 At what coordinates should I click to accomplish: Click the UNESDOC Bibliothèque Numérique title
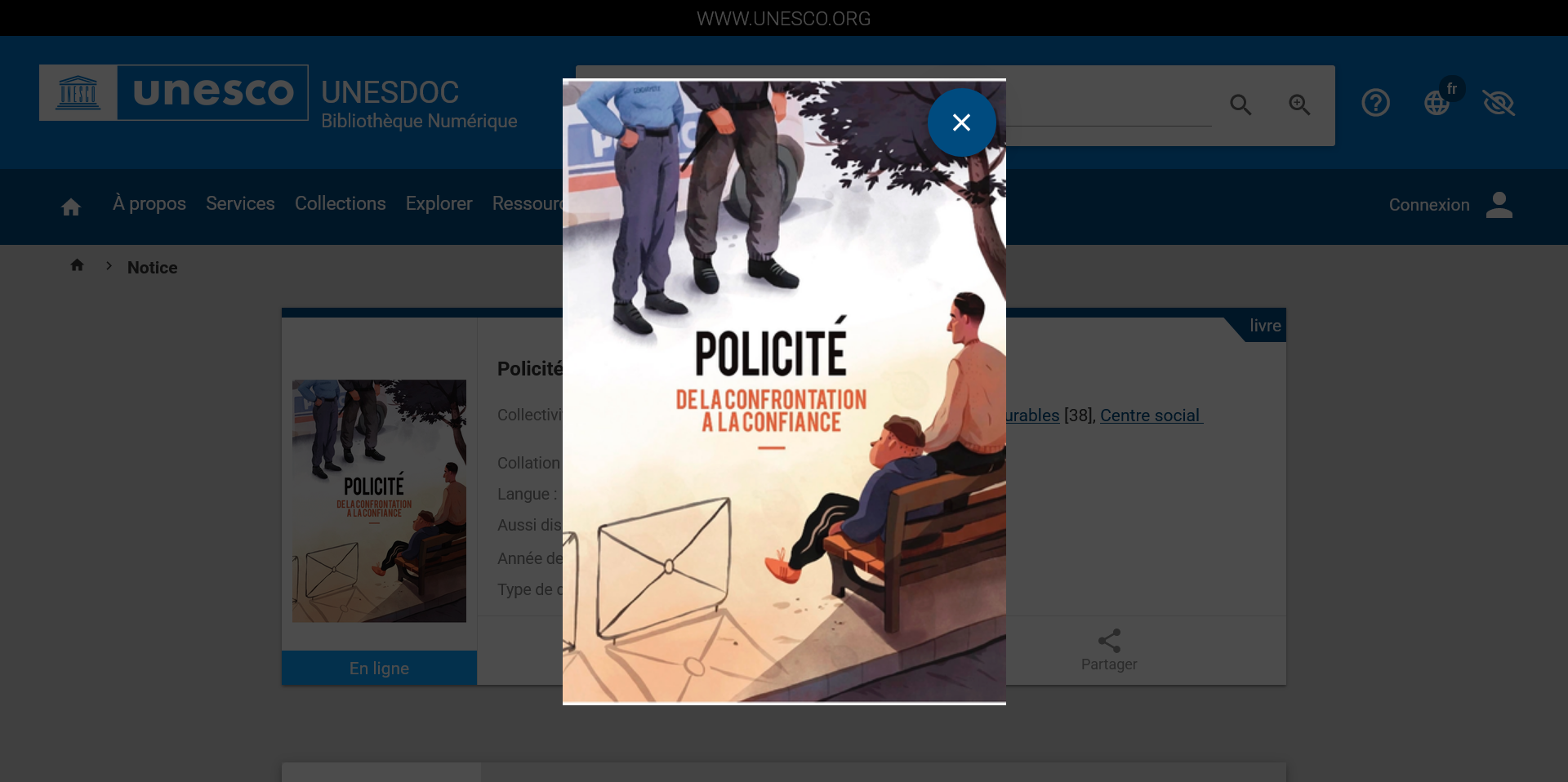coord(419,104)
